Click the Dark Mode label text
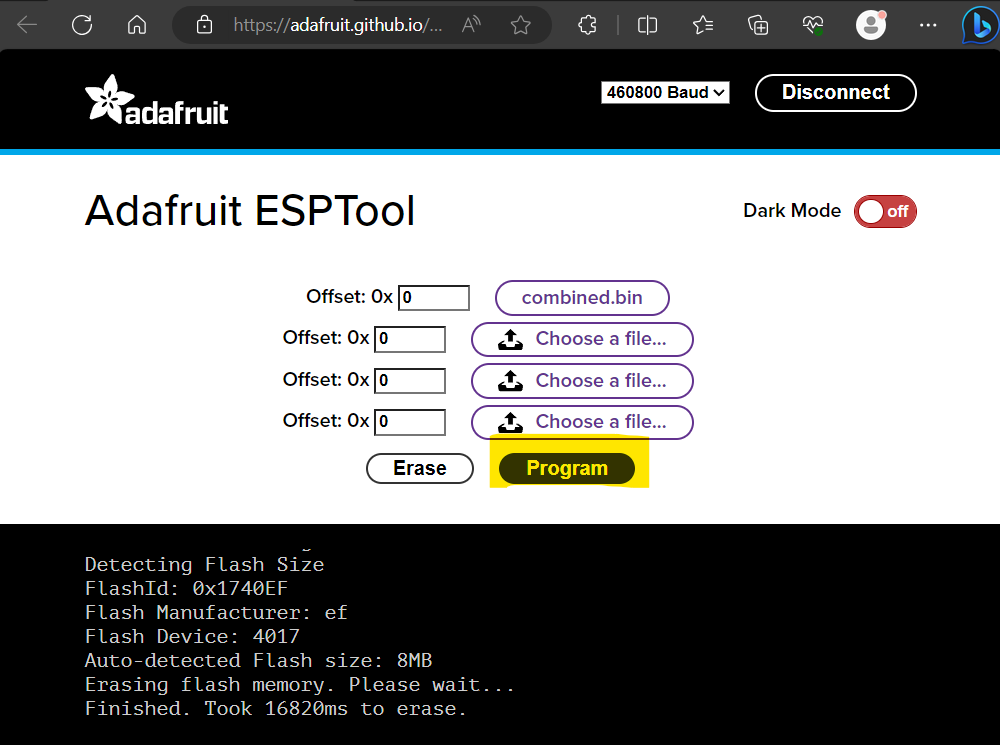The image size is (1000, 748). tap(792, 211)
